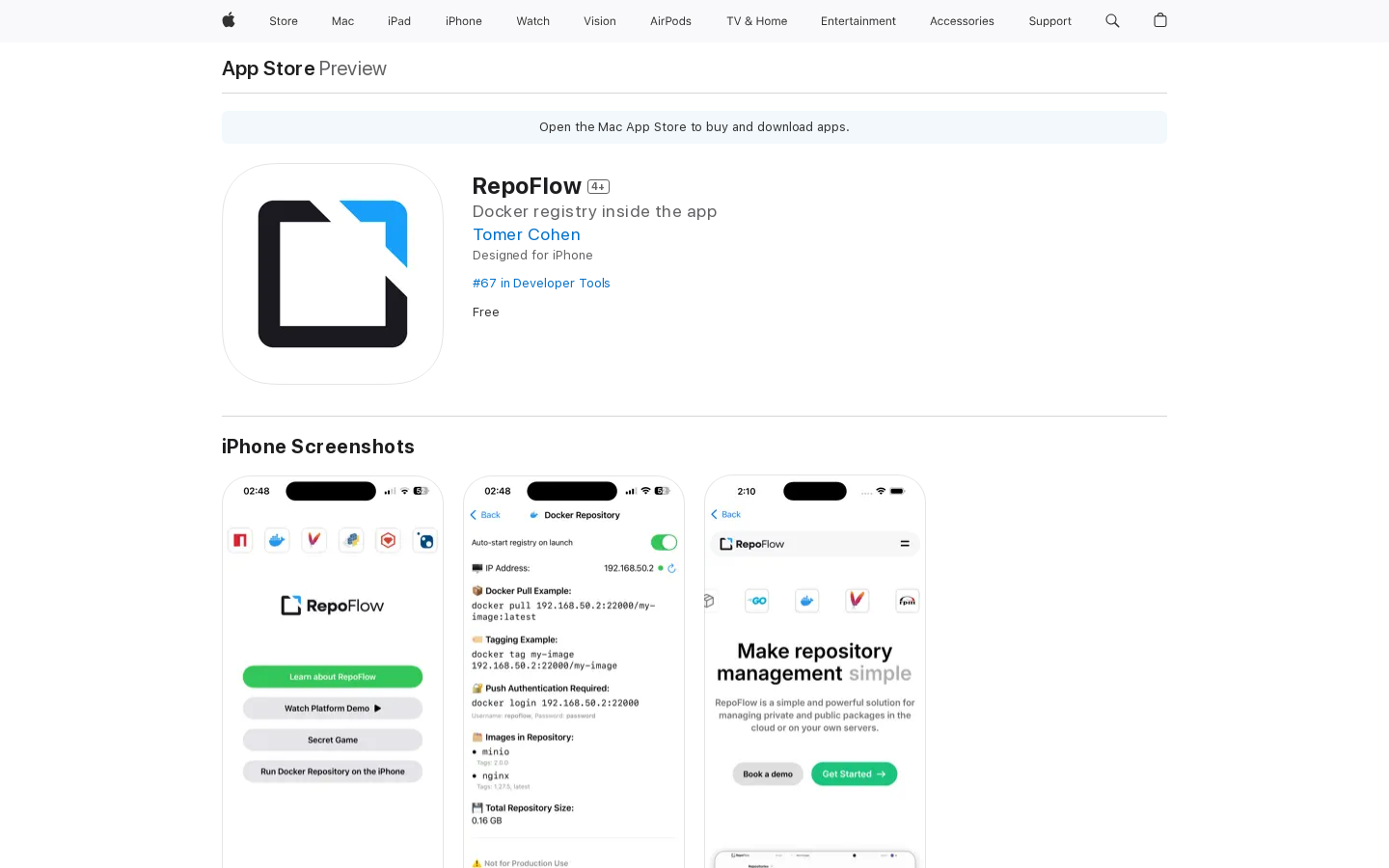This screenshot has width=1389, height=868.
Task: Click Back in the Docker Repository screenshot
Action: pos(485,515)
